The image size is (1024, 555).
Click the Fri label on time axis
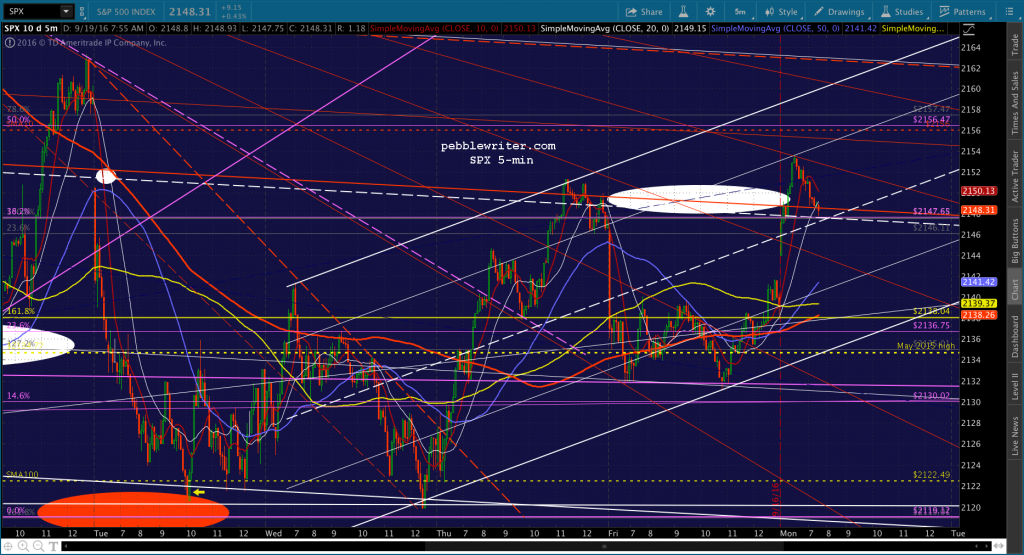coord(613,533)
